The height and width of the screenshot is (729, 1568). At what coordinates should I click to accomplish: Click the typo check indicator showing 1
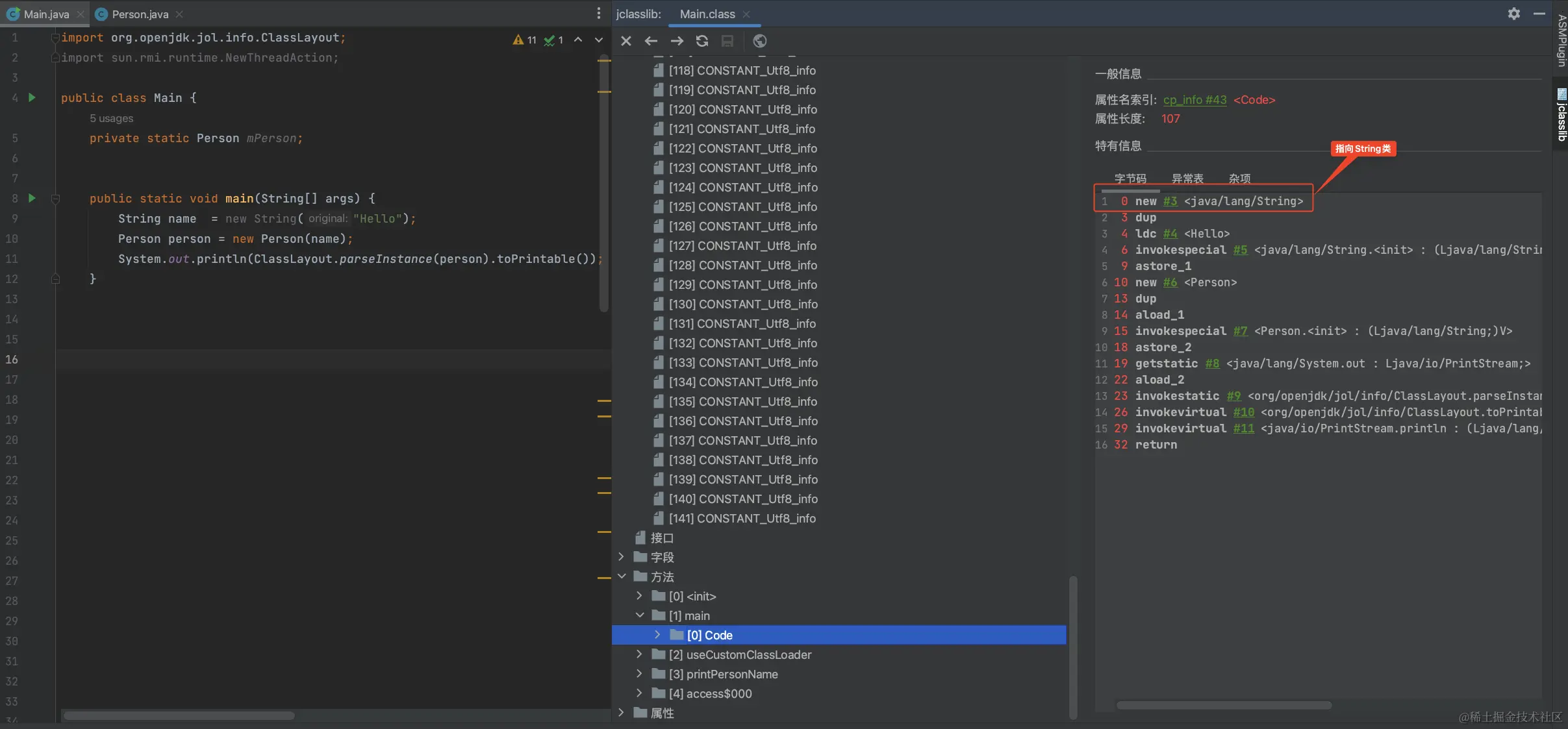(x=553, y=40)
